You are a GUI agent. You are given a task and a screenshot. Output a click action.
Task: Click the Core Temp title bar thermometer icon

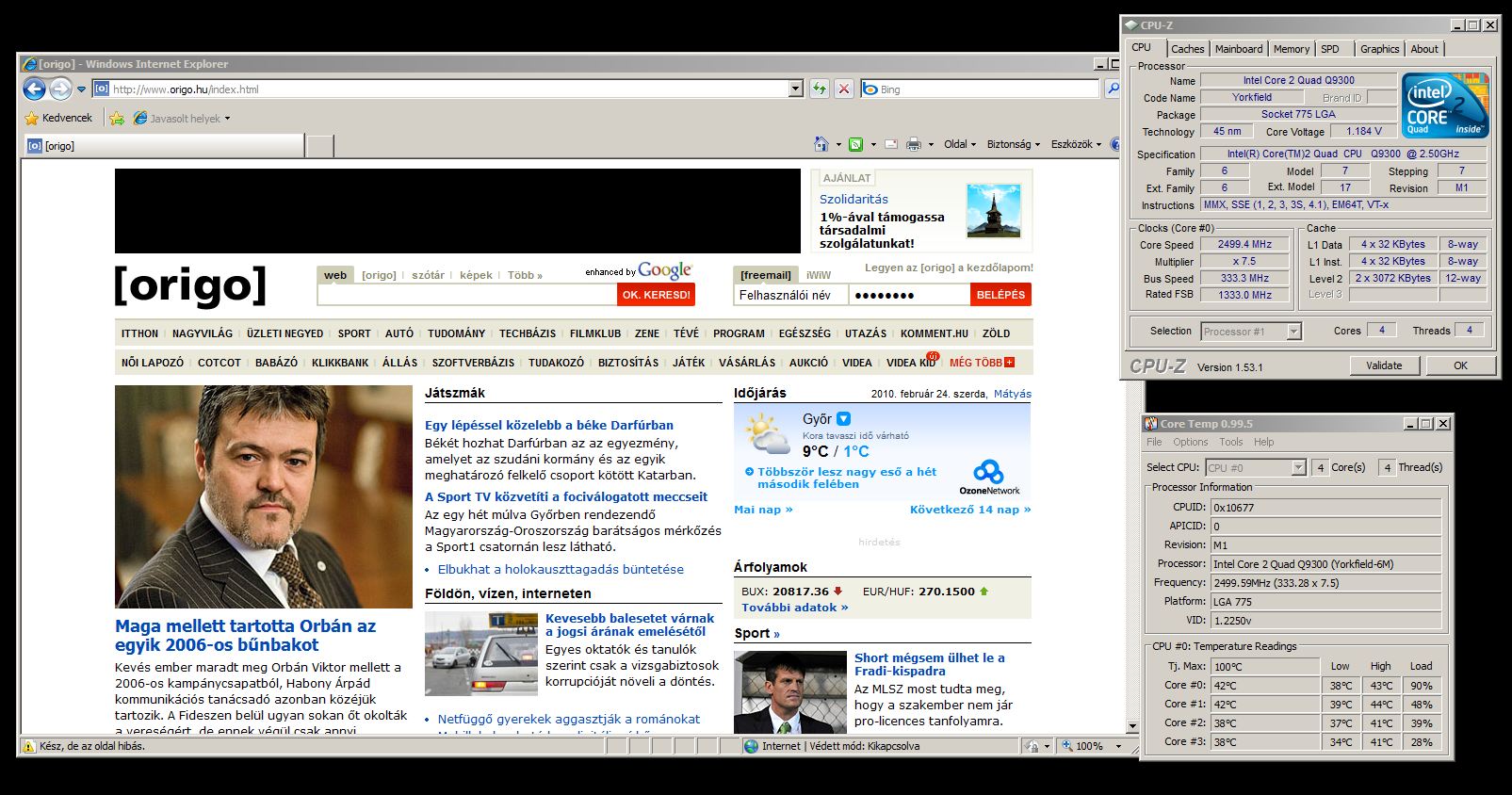click(1151, 424)
